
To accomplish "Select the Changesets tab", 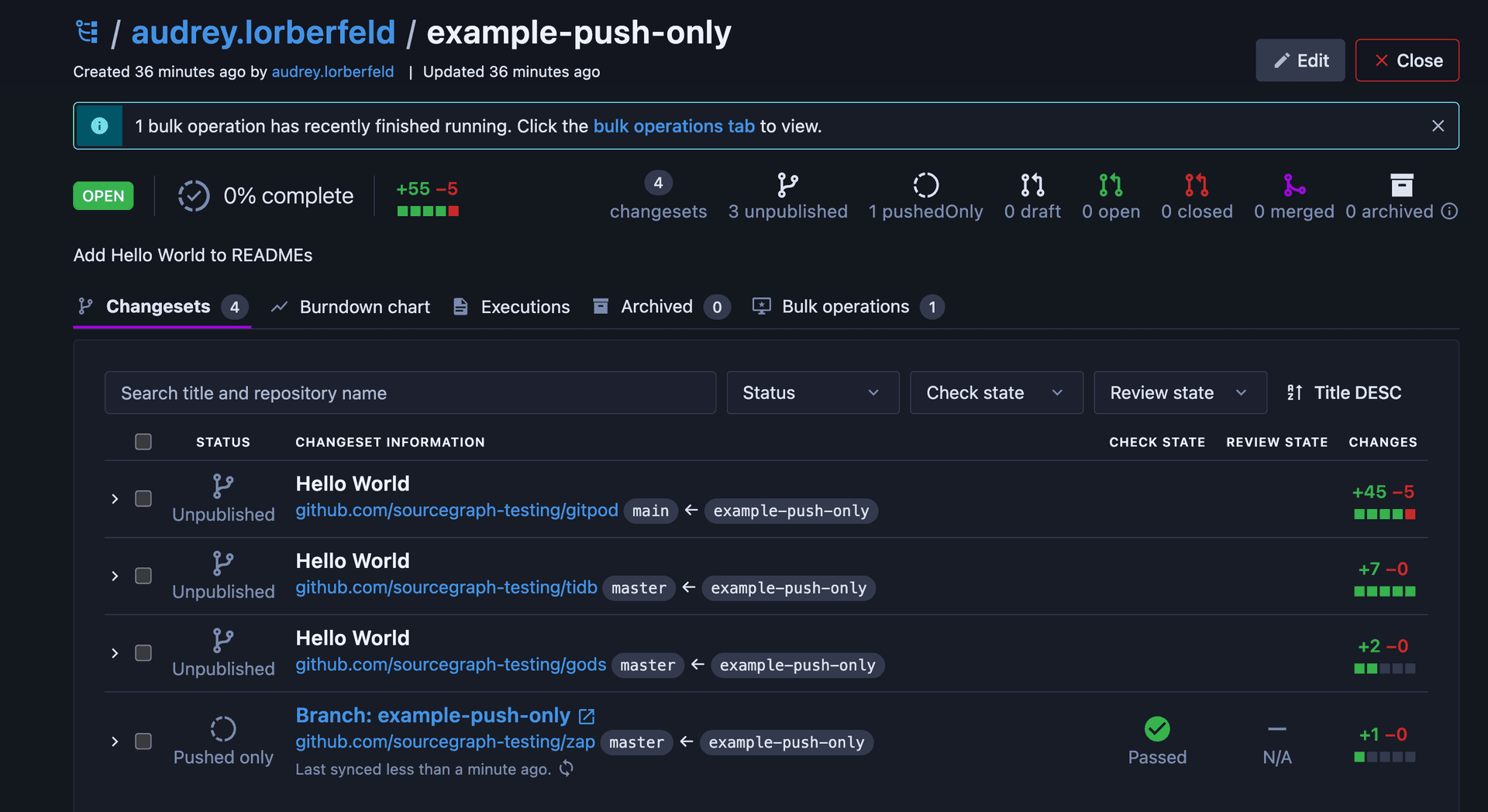I will pos(162,307).
